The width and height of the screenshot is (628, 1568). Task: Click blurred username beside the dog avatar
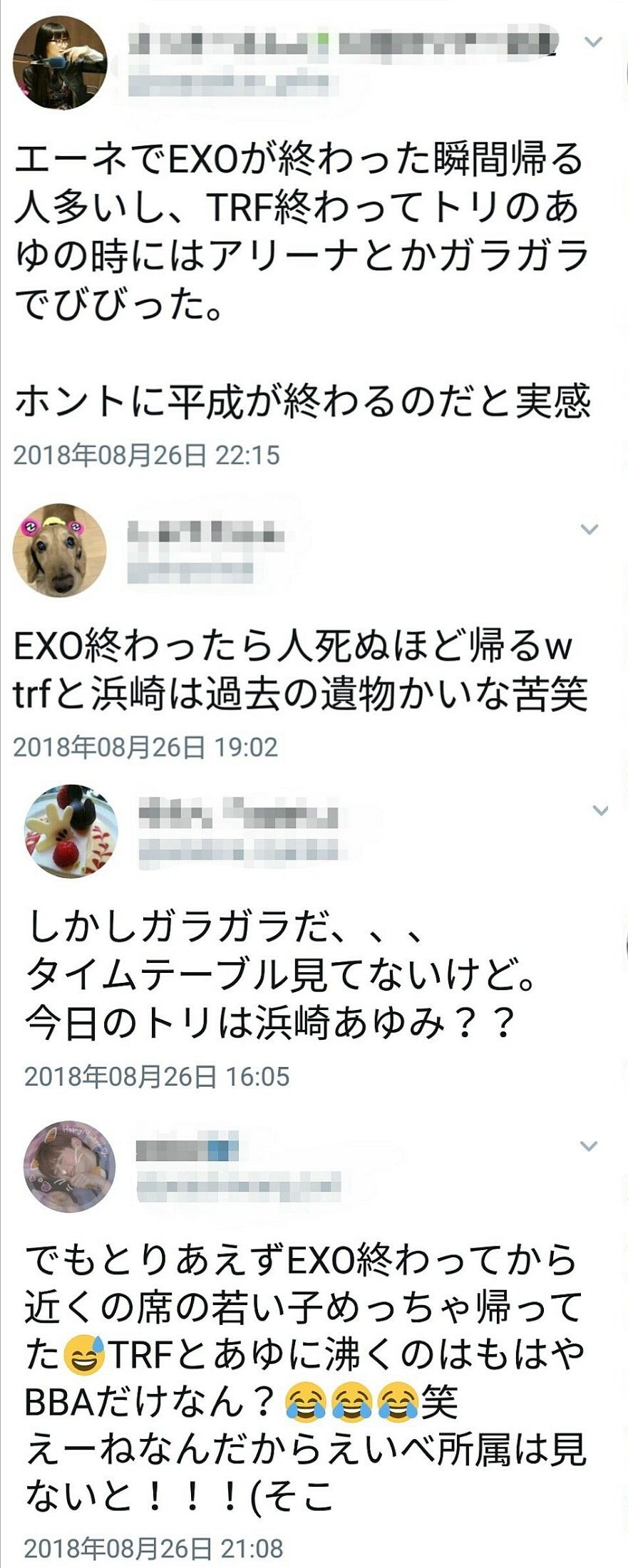coord(190,570)
